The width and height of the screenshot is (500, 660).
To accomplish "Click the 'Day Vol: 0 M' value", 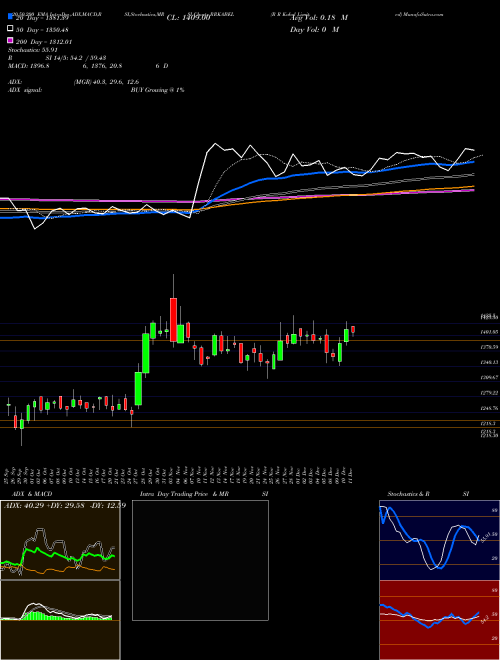I will click(x=314, y=29).
